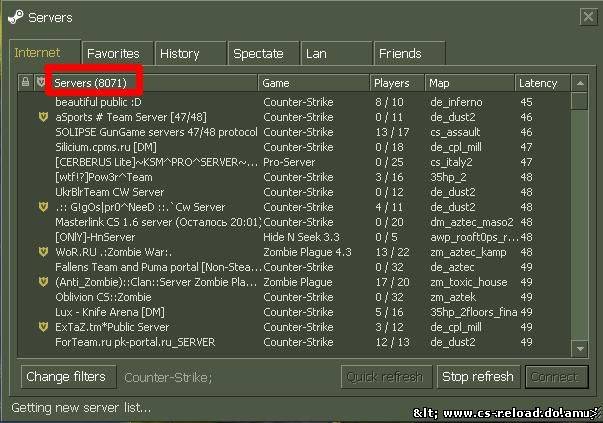Select the '[ONlY]-HnServer' row

click(294, 237)
